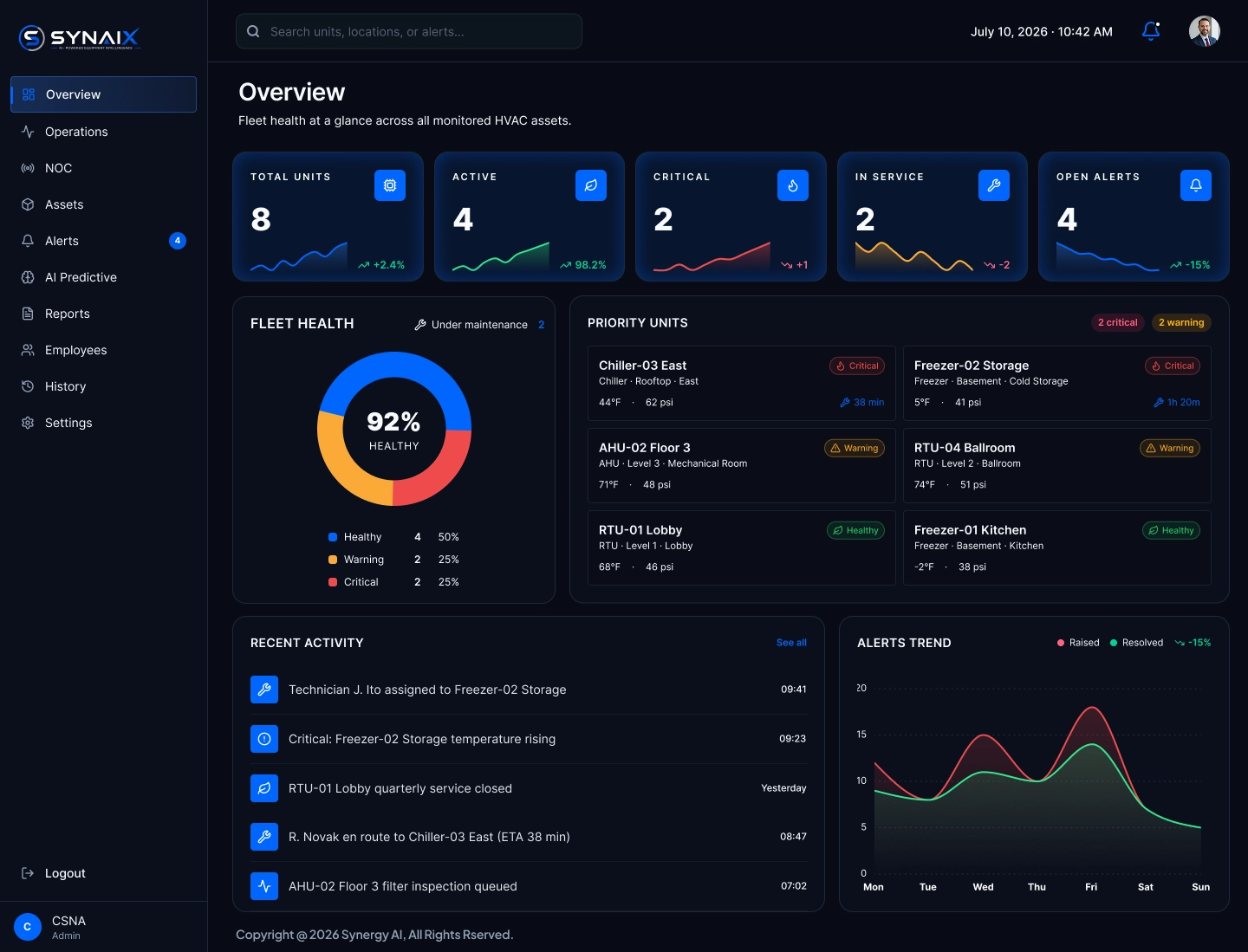Select the RTU-04 Ballroom unit title
The width and height of the screenshot is (1248, 952).
click(x=965, y=448)
